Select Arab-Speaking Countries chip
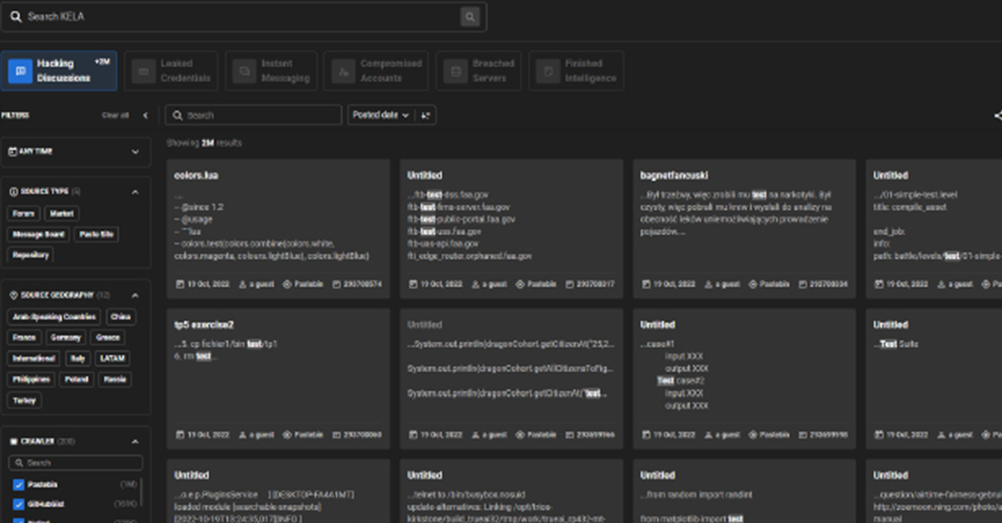The height and width of the screenshot is (523, 1002). click(x=54, y=317)
